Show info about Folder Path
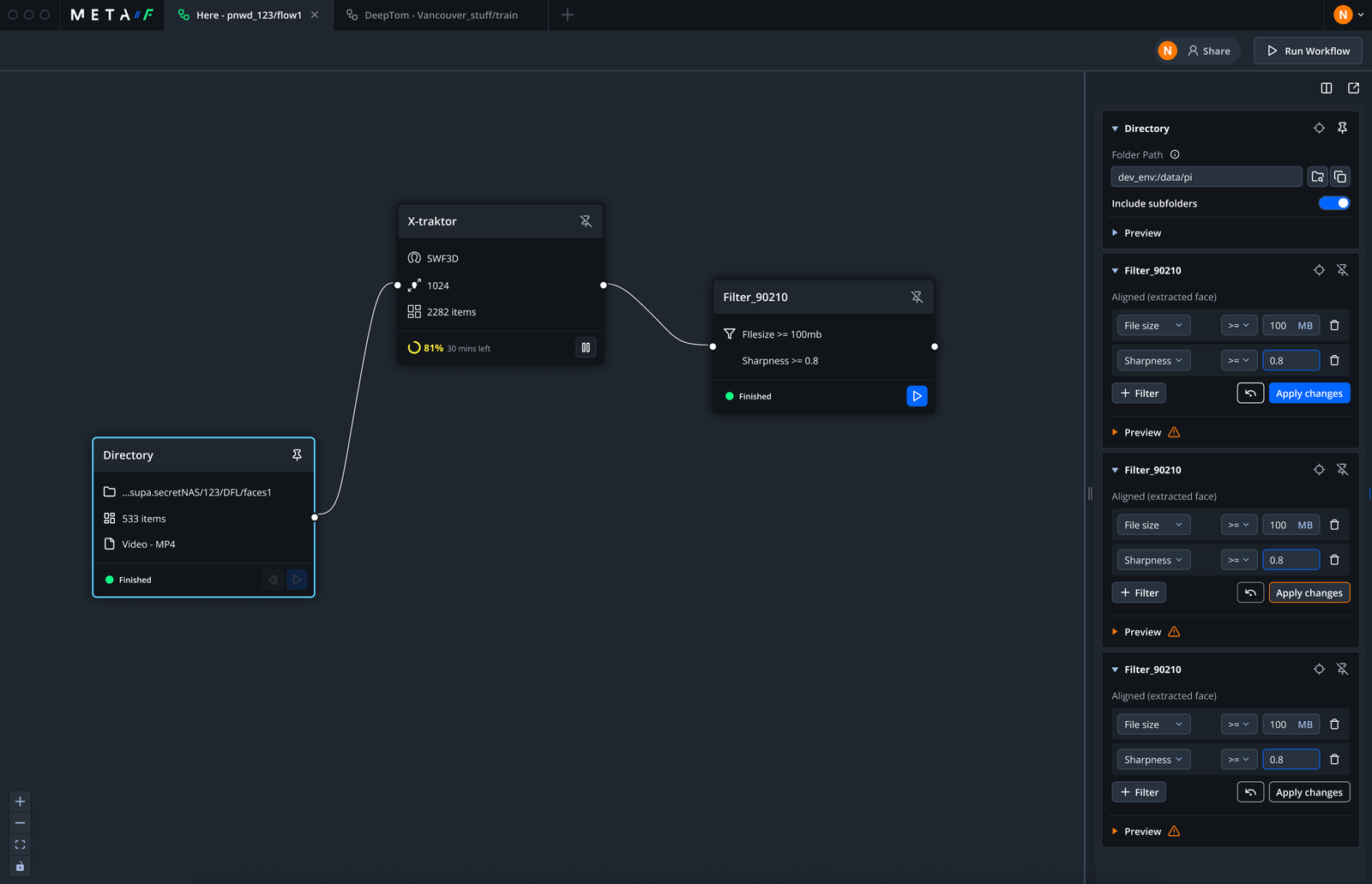The width and height of the screenshot is (1372, 884). [1175, 155]
